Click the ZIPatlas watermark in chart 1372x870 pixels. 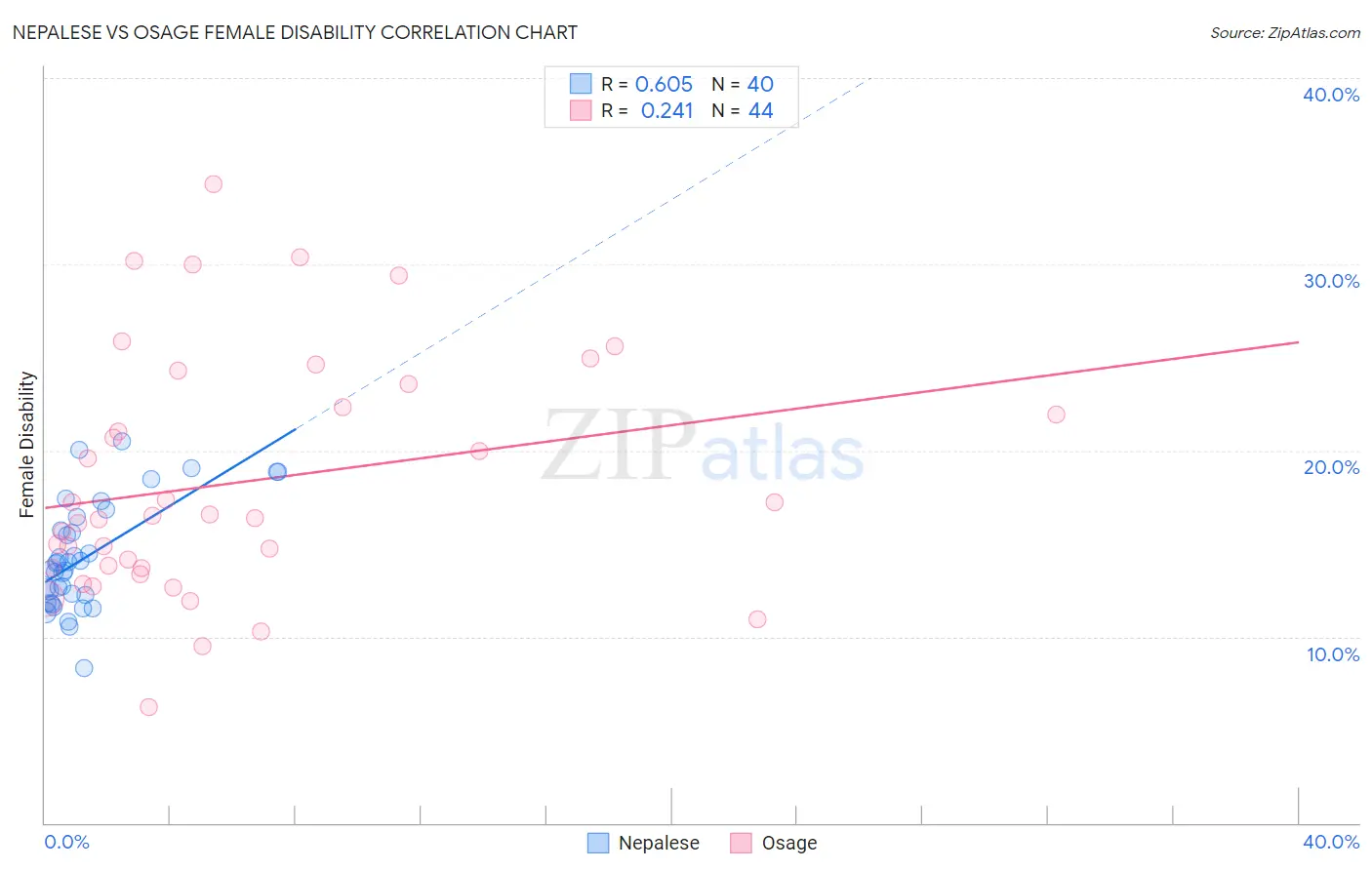(x=703, y=447)
